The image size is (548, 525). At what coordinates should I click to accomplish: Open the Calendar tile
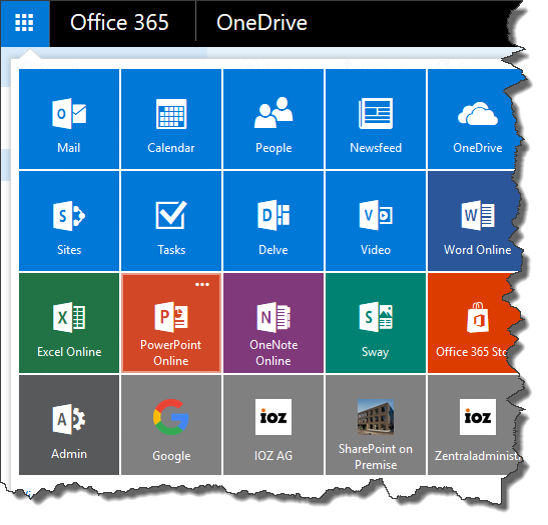point(171,119)
